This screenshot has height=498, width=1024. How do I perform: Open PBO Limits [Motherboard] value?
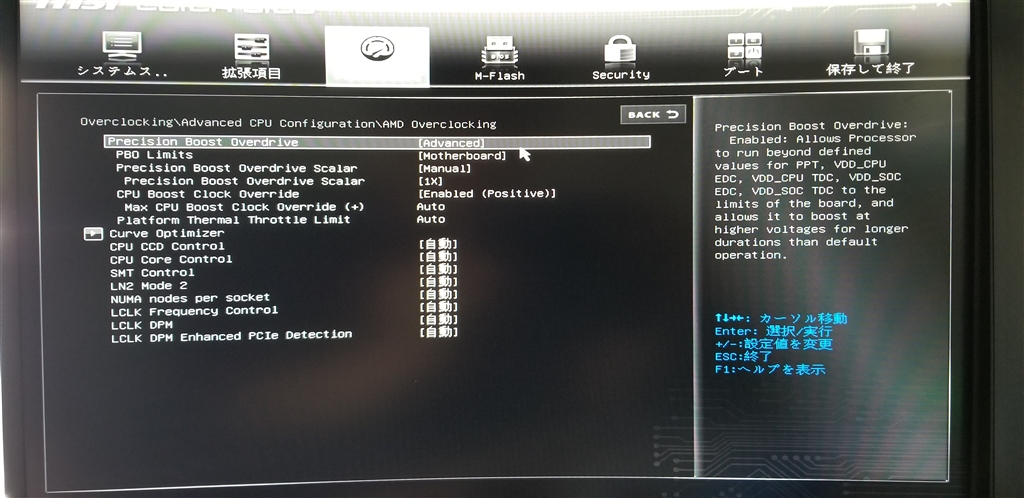pos(462,156)
